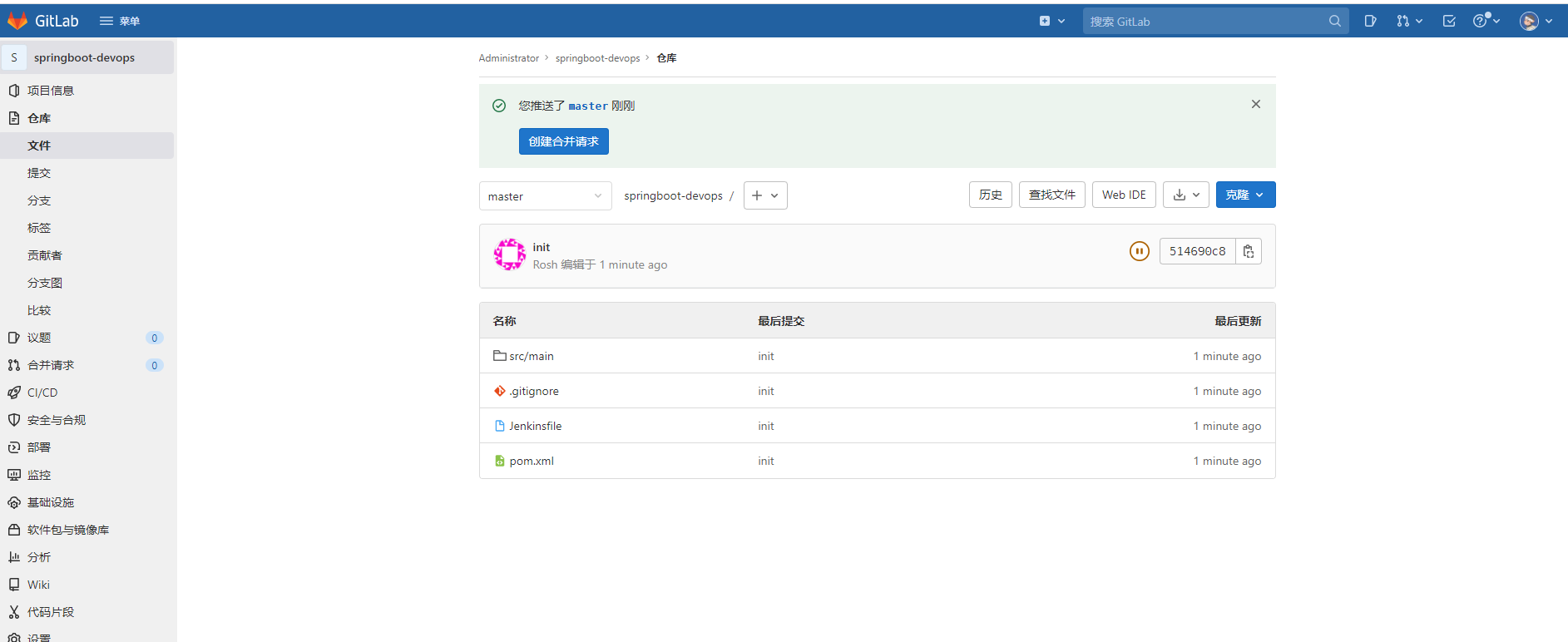
Task: Dismiss the push notification banner
Action: [1256, 104]
